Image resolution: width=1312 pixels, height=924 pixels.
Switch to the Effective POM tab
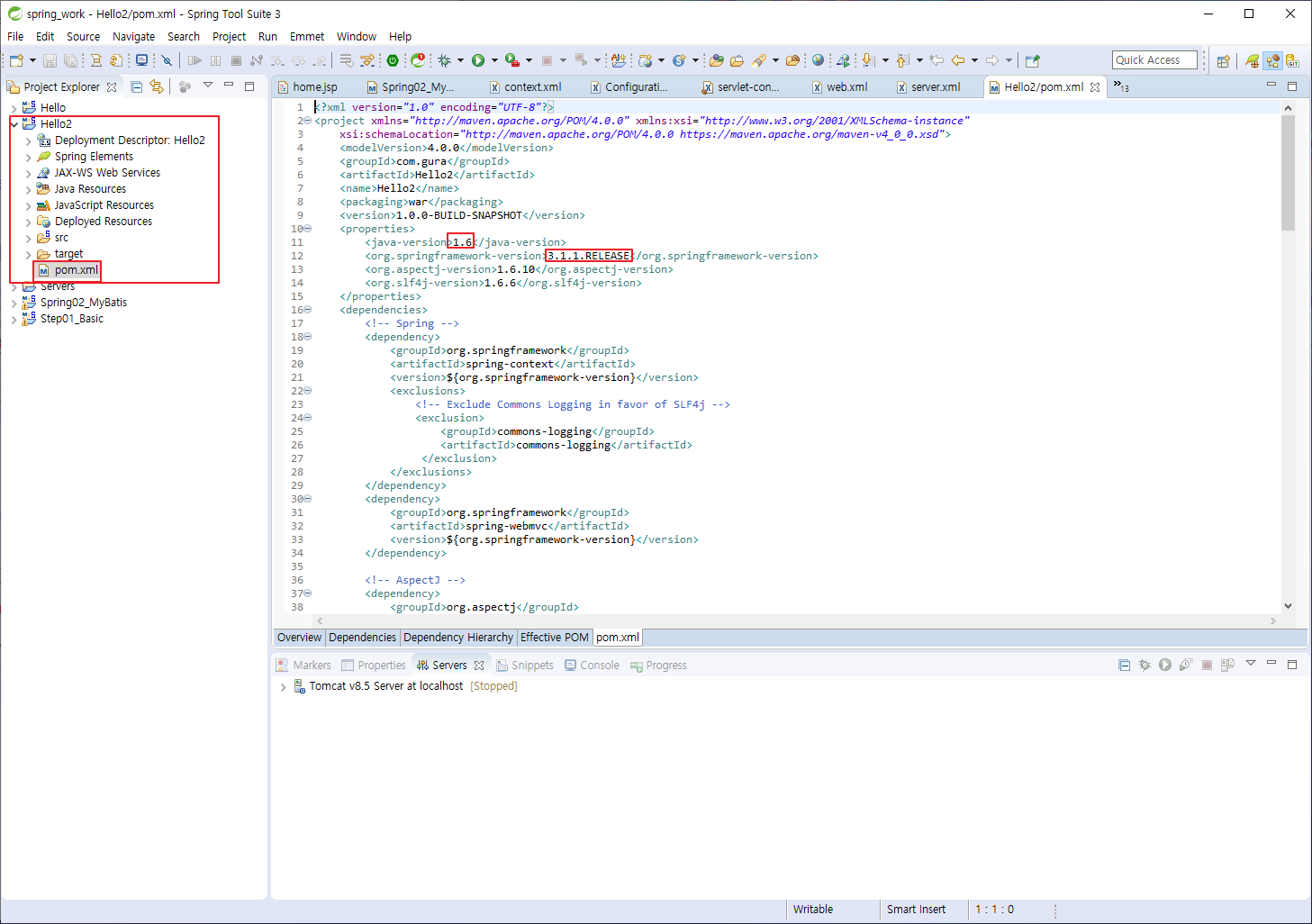coord(555,637)
